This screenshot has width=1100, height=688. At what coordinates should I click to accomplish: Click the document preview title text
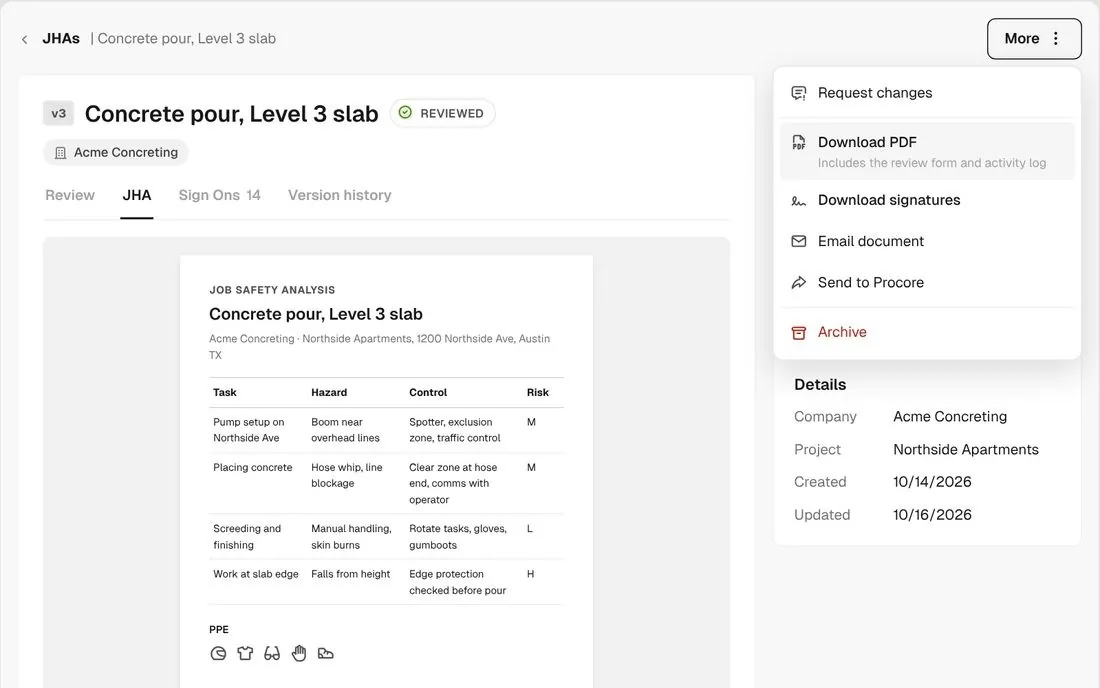click(x=316, y=314)
